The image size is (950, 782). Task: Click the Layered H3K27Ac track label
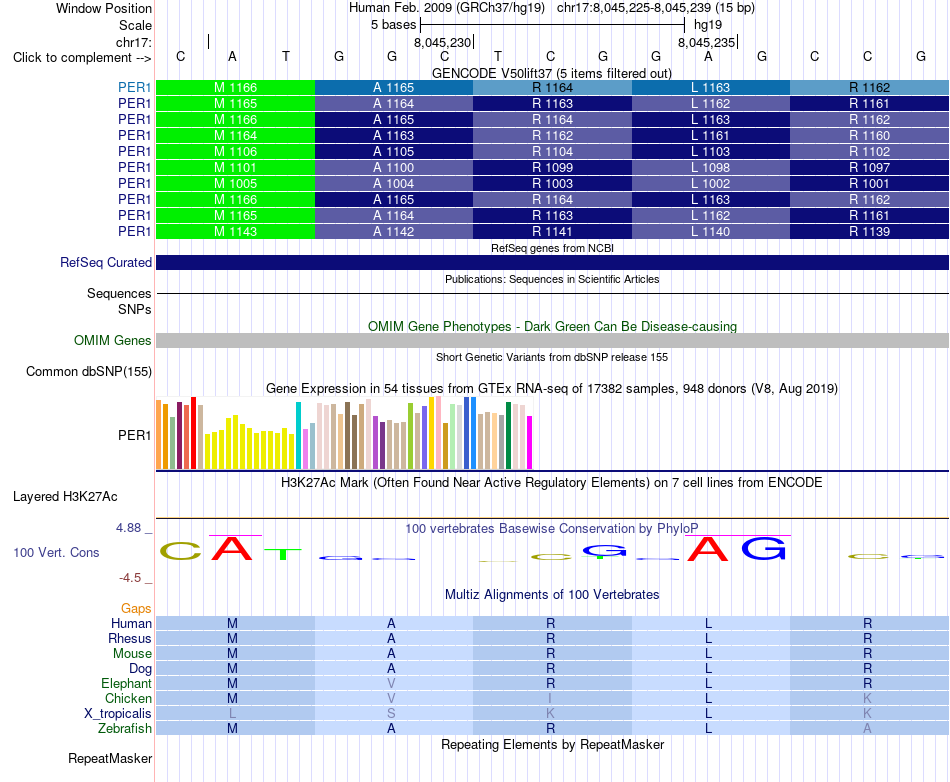tap(65, 497)
